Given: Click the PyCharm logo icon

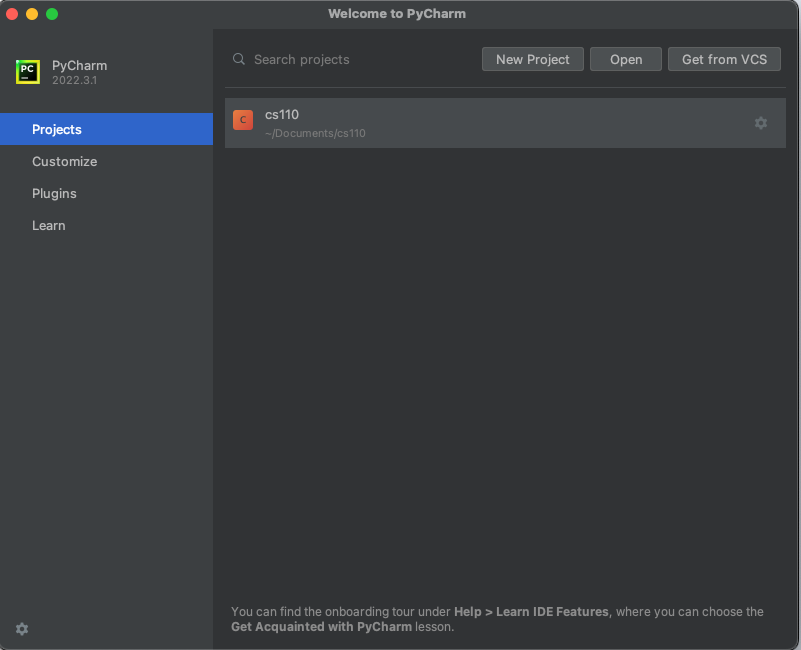Looking at the screenshot, I should [28, 71].
